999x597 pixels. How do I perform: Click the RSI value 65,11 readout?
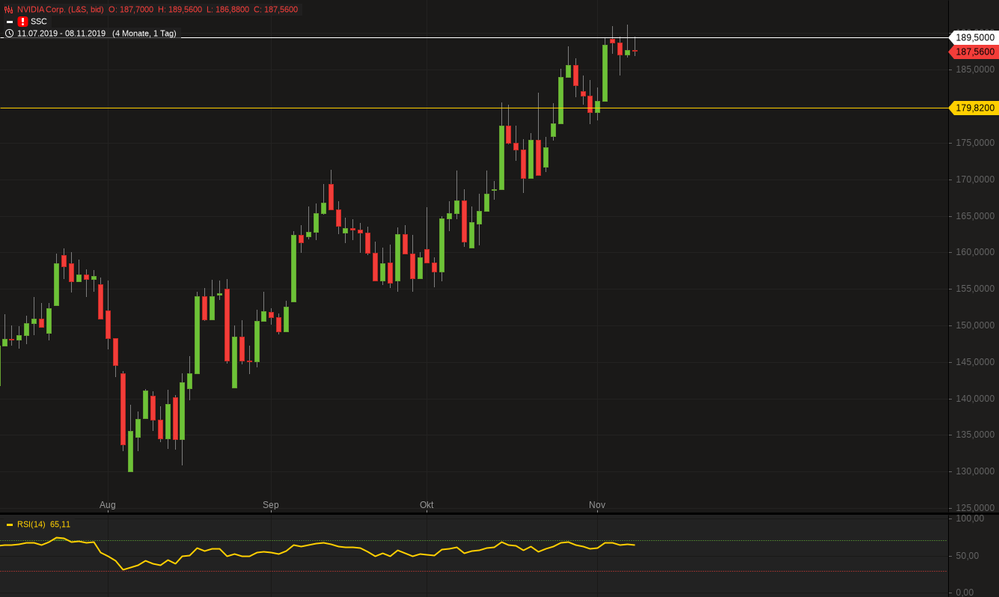[60, 524]
